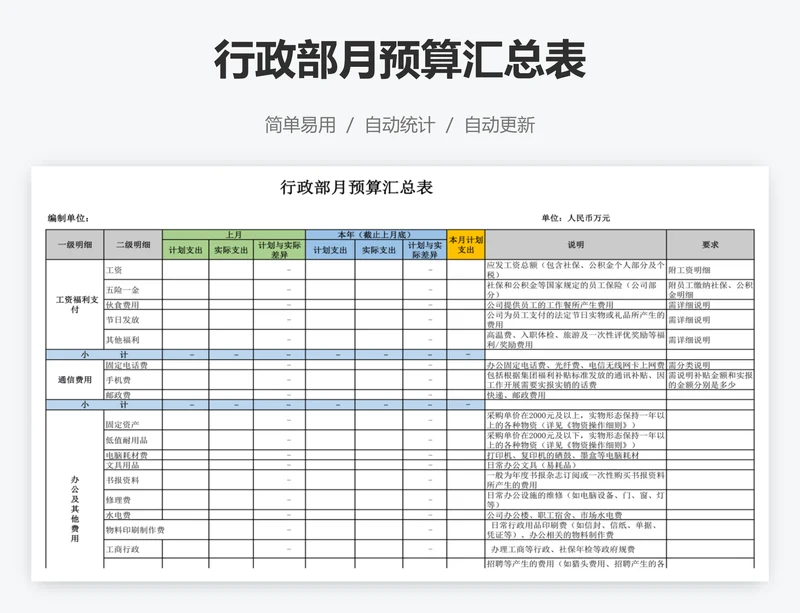
Task: Click the blue 本年（截止上月底） header cell
Action: pos(376,233)
